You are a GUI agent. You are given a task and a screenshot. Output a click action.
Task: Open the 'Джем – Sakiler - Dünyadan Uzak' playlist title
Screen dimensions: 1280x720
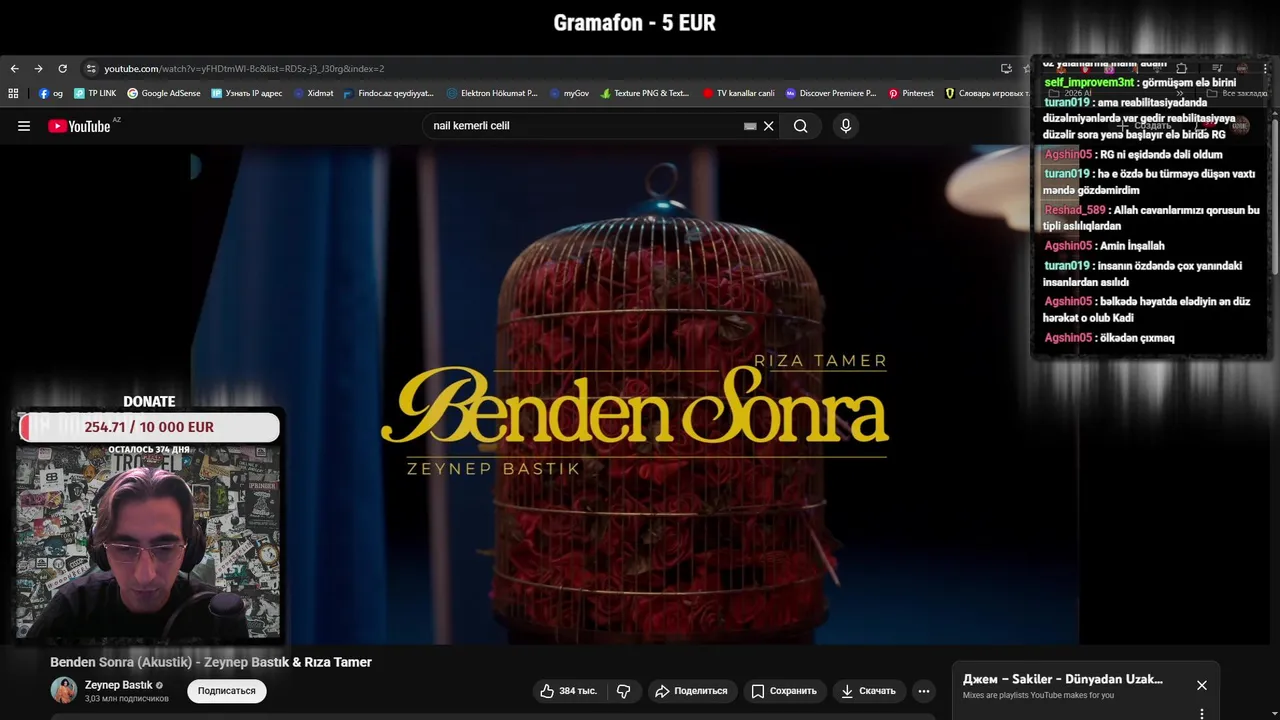(x=1063, y=679)
